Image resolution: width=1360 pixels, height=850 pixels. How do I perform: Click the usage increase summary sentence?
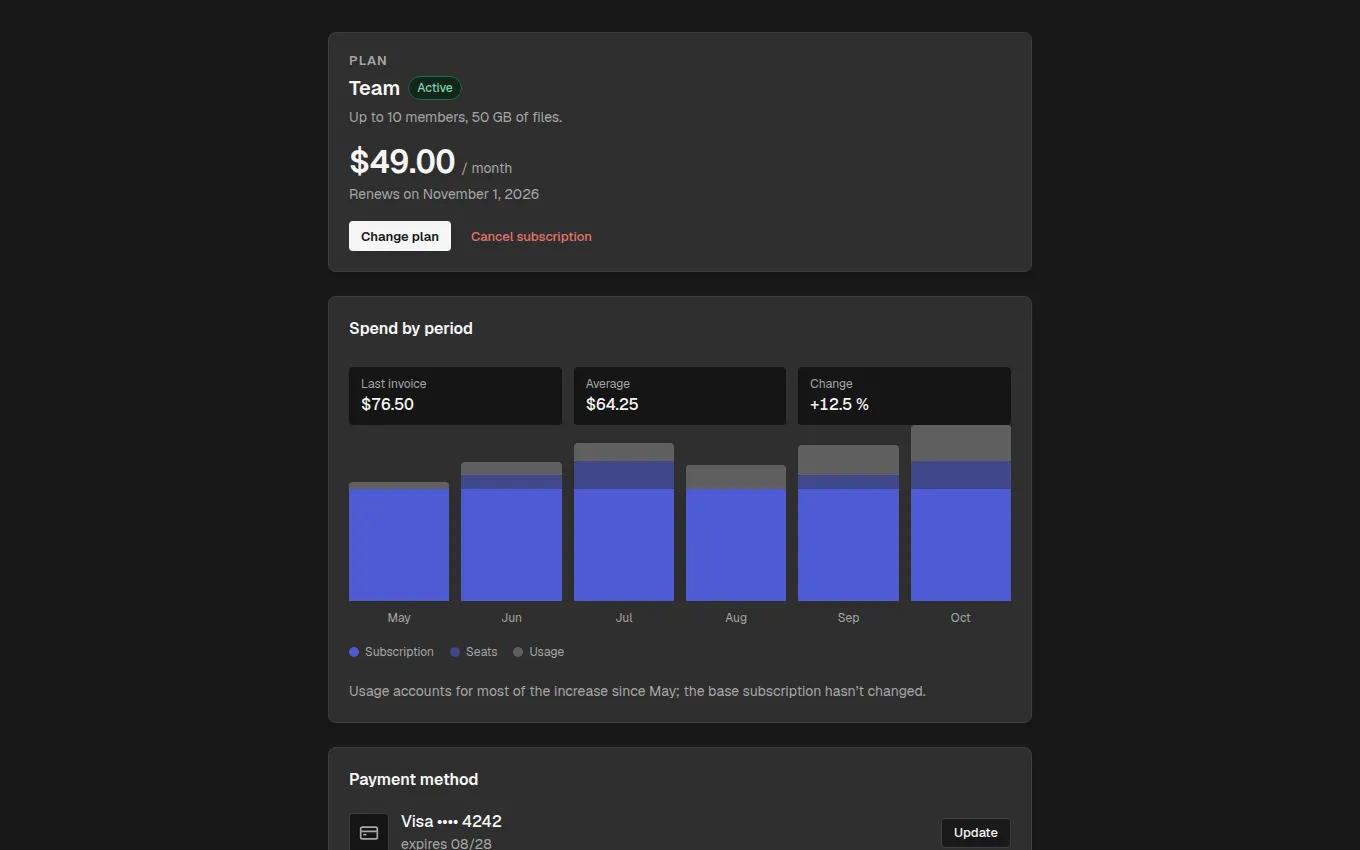point(637,691)
